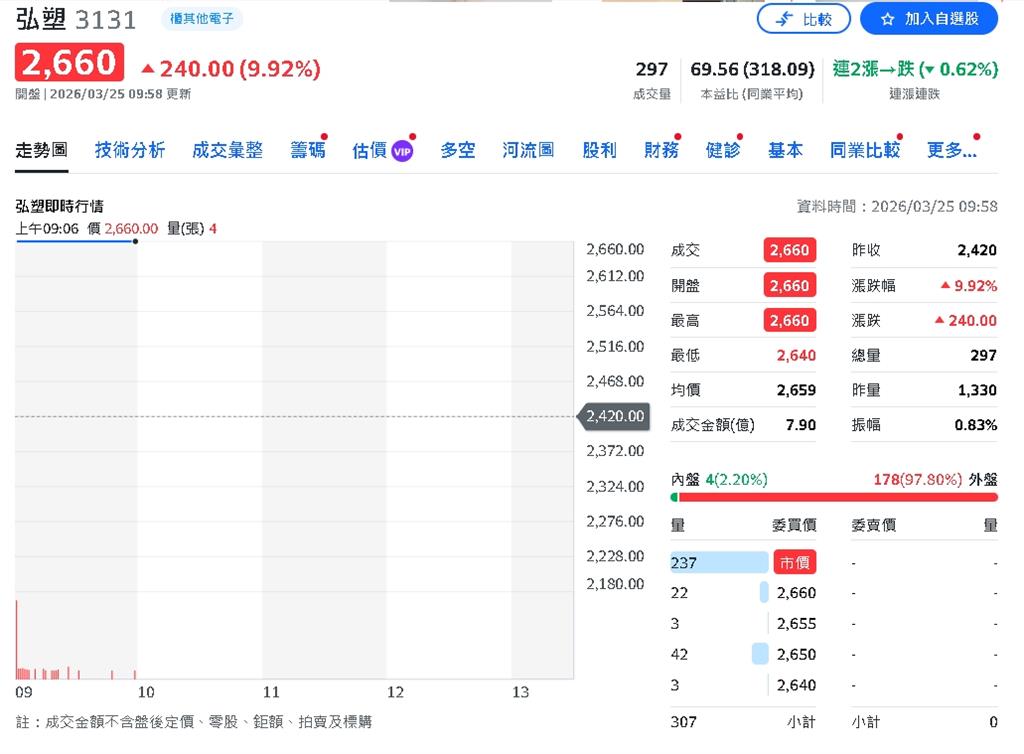
Task: Click the 比較 comparison button
Action: (x=804, y=18)
